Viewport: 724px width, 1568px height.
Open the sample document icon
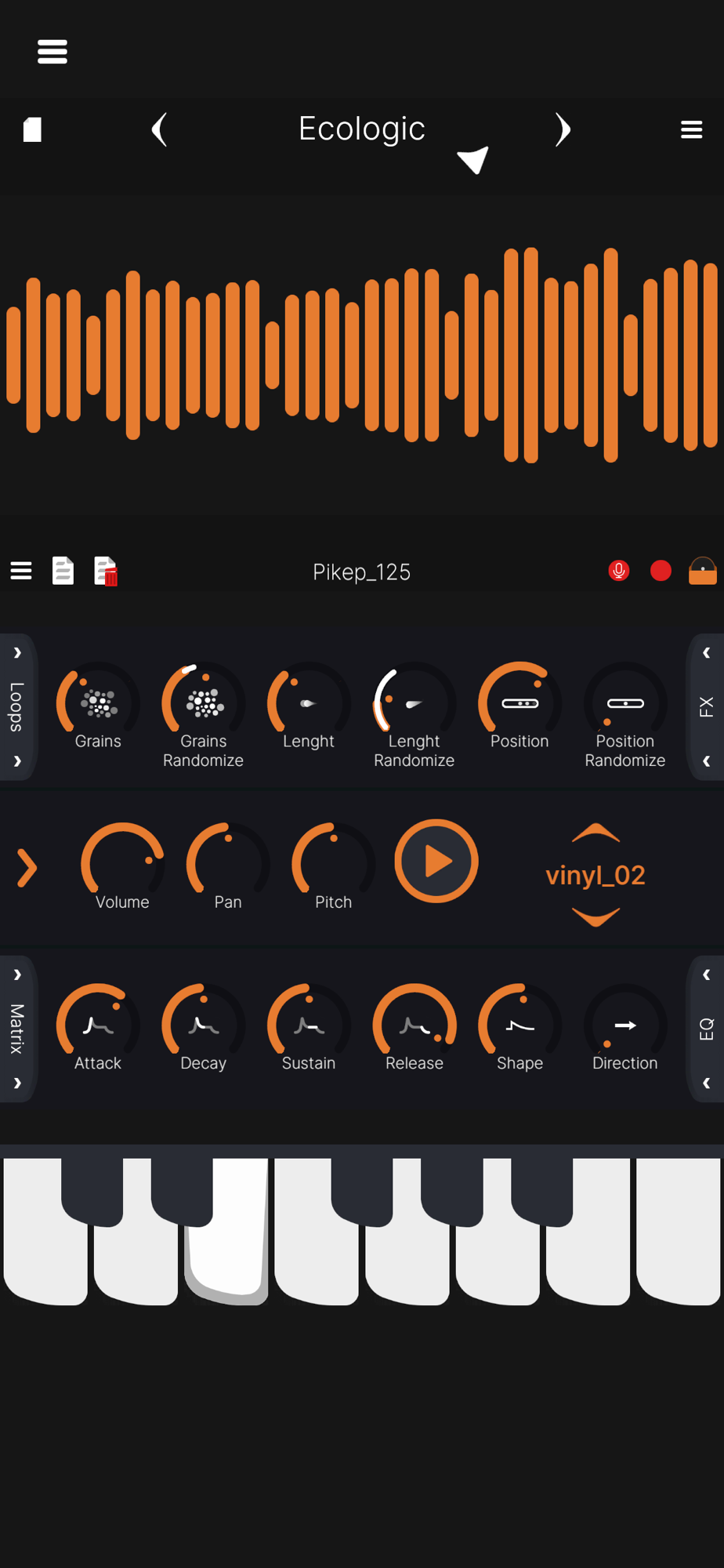click(63, 571)
